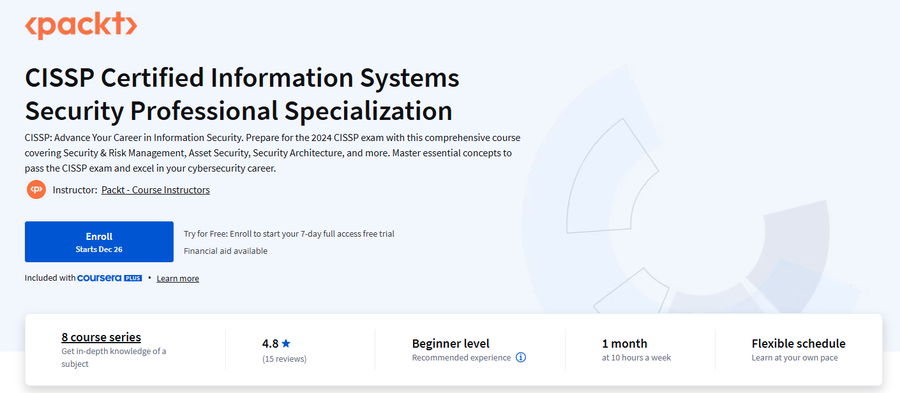The width and height of the screenshot is (900, 393).
Task: Click 'Learn at your own pace' text
Action: [x=794, y=357]
